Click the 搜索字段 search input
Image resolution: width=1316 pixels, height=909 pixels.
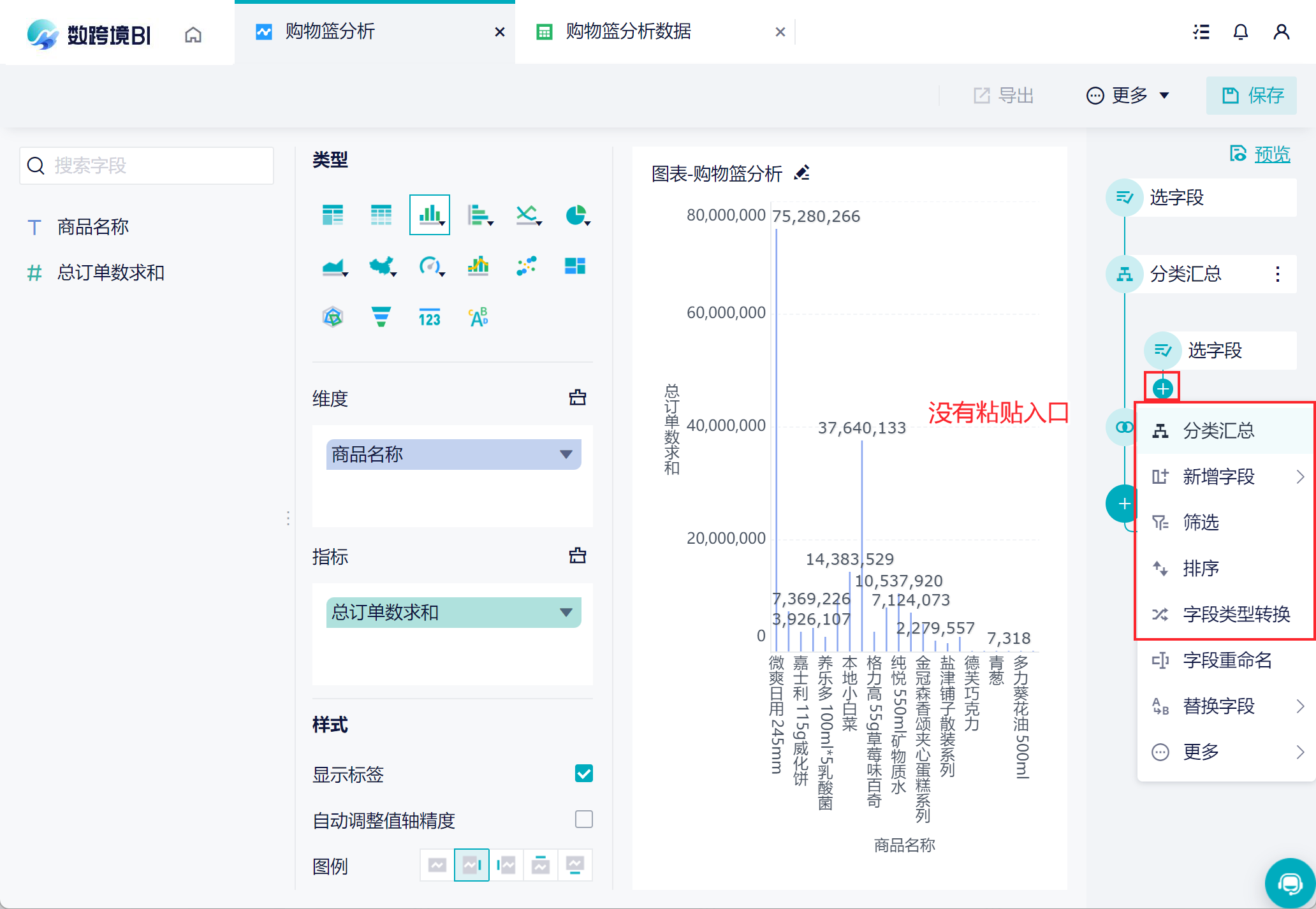(x=147, y=166)
